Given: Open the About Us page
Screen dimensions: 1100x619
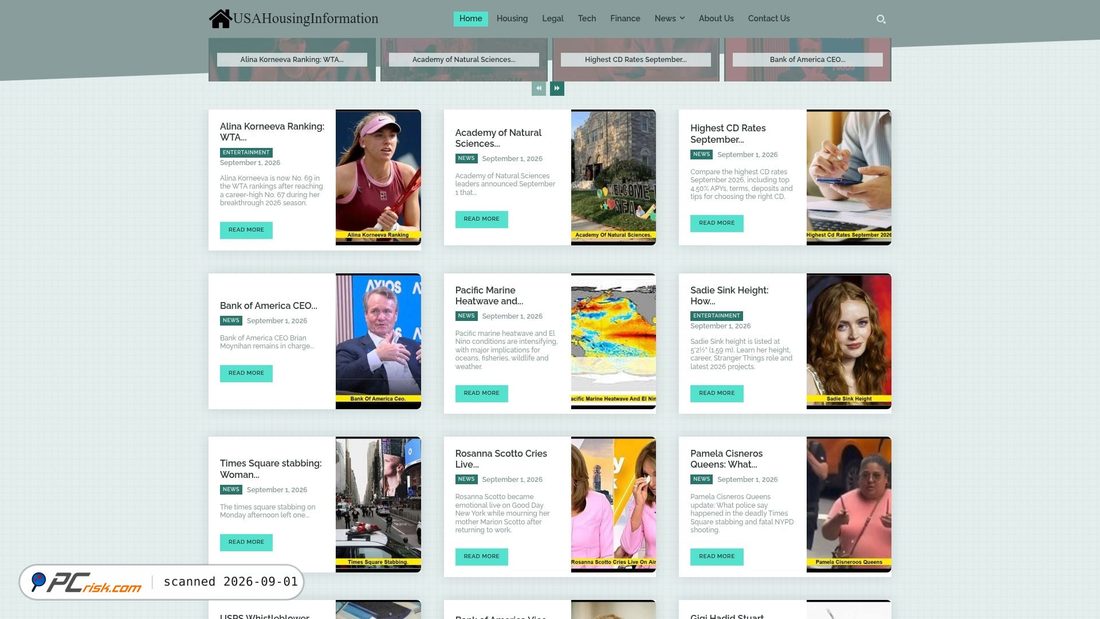Looking at the screenshot, I should [716, 19].
